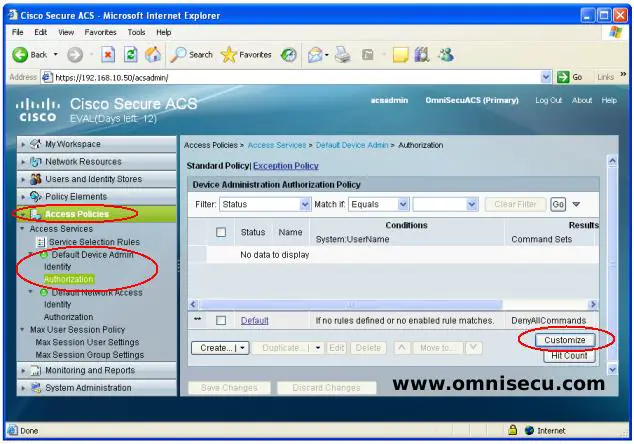Image resolution: width=634 pixels, height=444 pixels.
Task: Collapse Max User Session Policy node
Action: 22,330
